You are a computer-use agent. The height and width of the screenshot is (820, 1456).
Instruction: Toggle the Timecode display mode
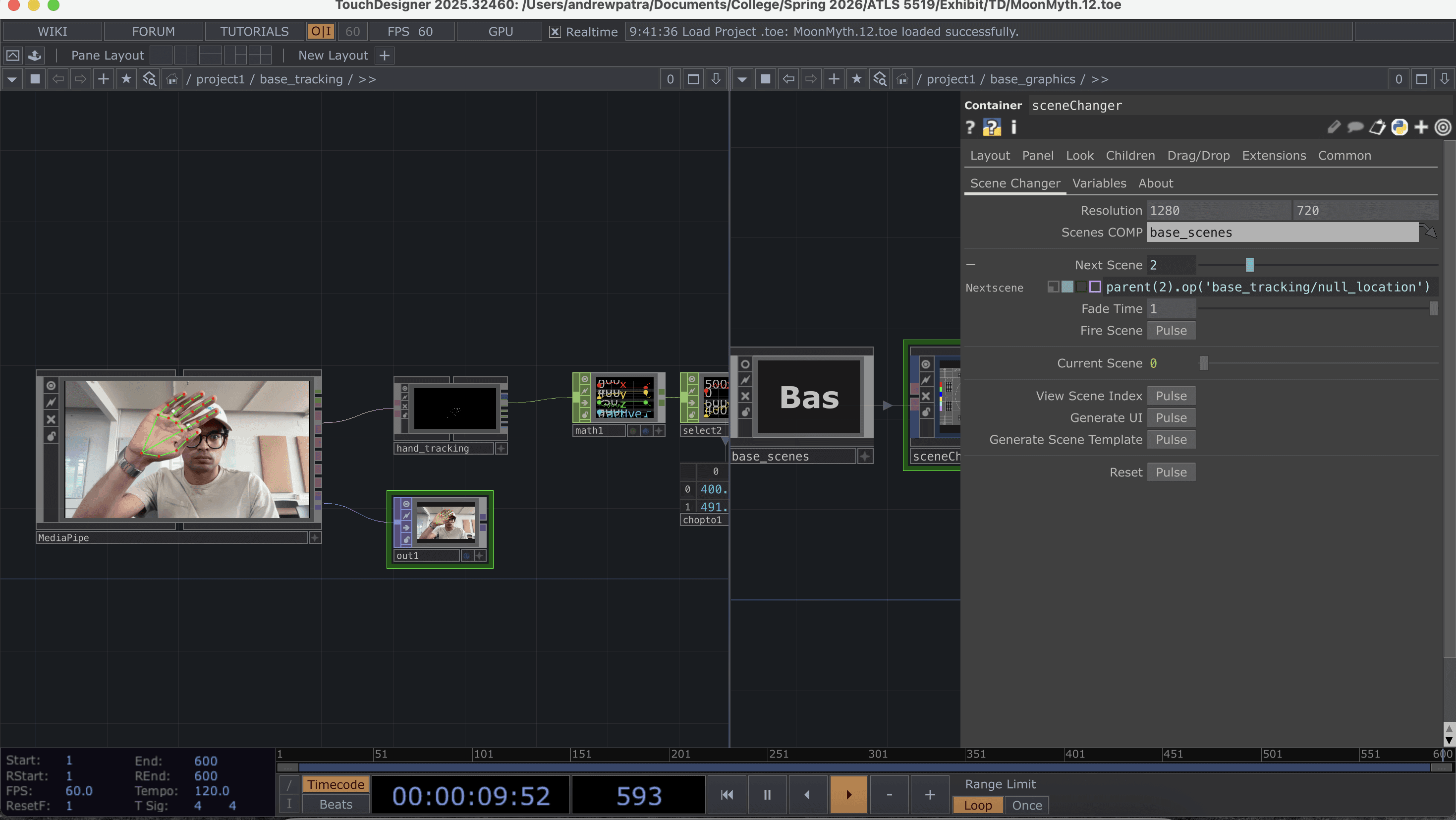pyautogui.click(x=336, y=784)
